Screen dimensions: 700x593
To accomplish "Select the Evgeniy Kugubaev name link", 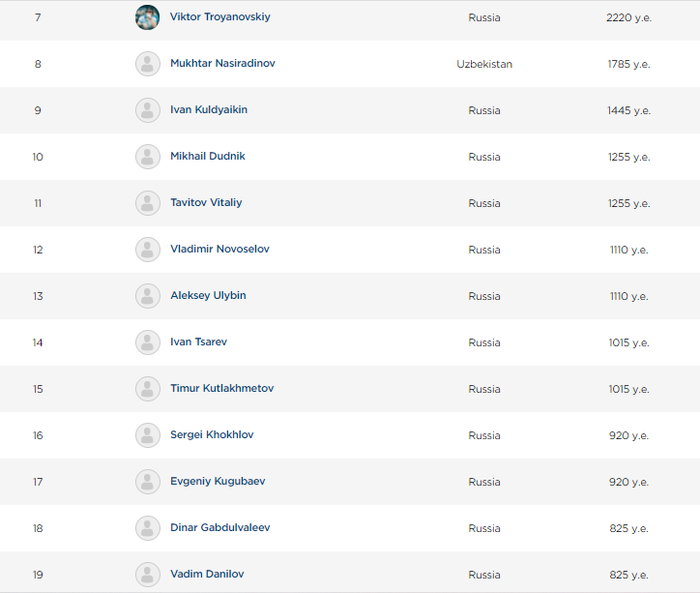I will [217, 481].
